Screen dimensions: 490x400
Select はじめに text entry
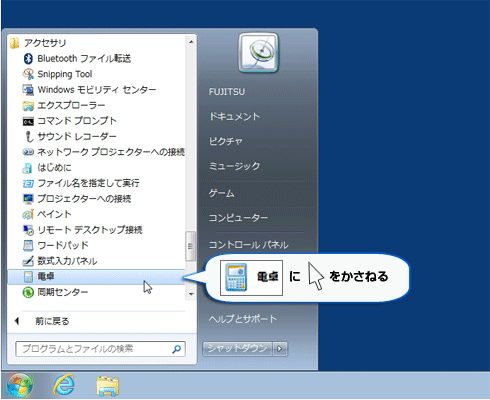coord(54,168)
